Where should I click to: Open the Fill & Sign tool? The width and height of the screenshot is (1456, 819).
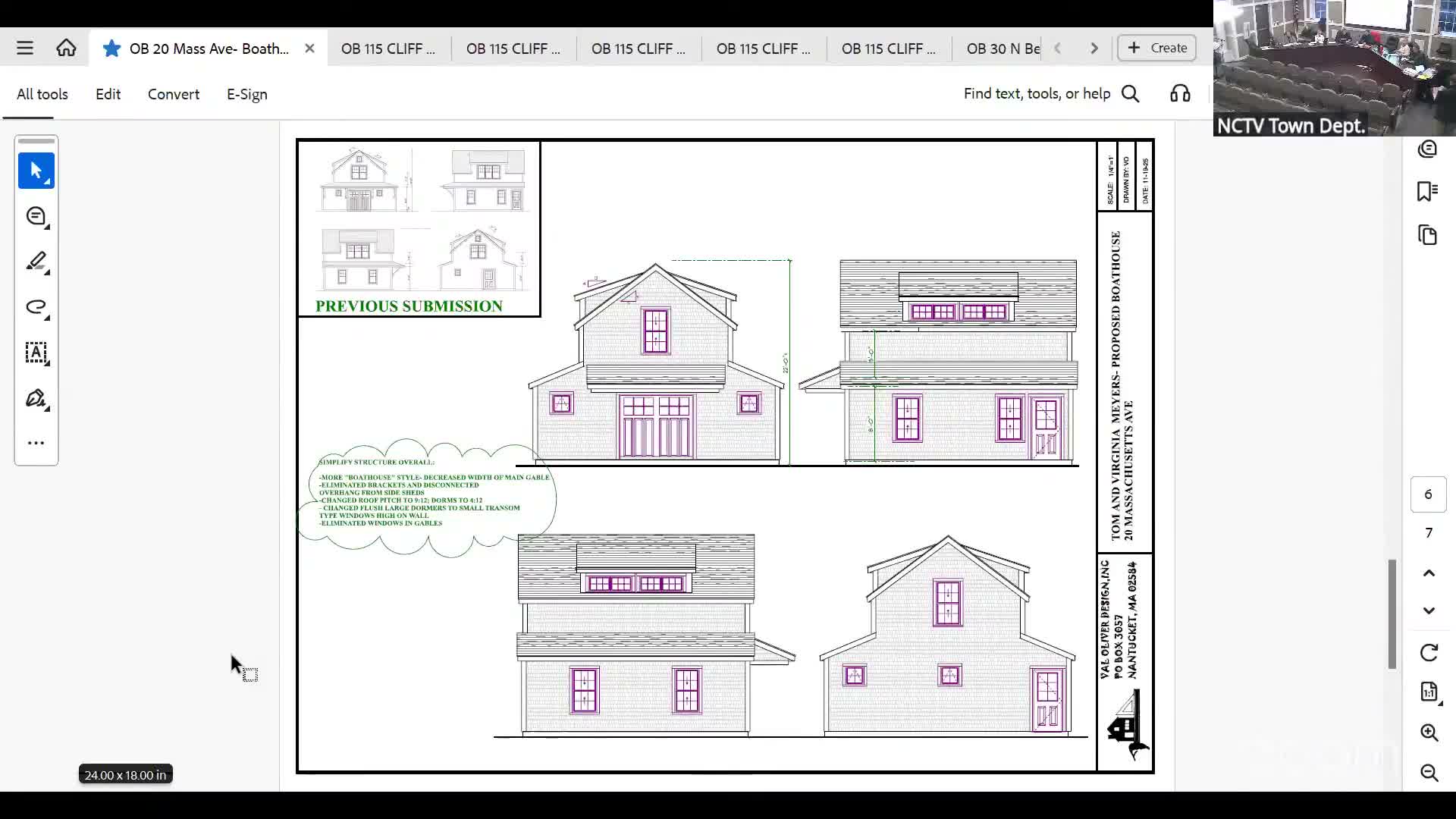pyautogui.click(x=36, y=398)
